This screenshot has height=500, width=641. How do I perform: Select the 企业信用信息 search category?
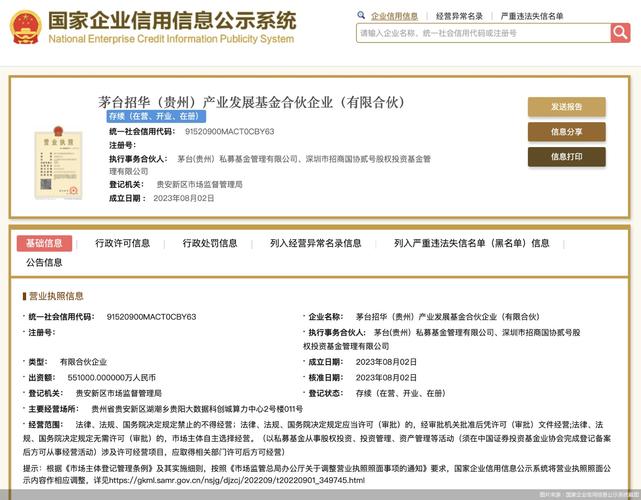coord(394,16)
